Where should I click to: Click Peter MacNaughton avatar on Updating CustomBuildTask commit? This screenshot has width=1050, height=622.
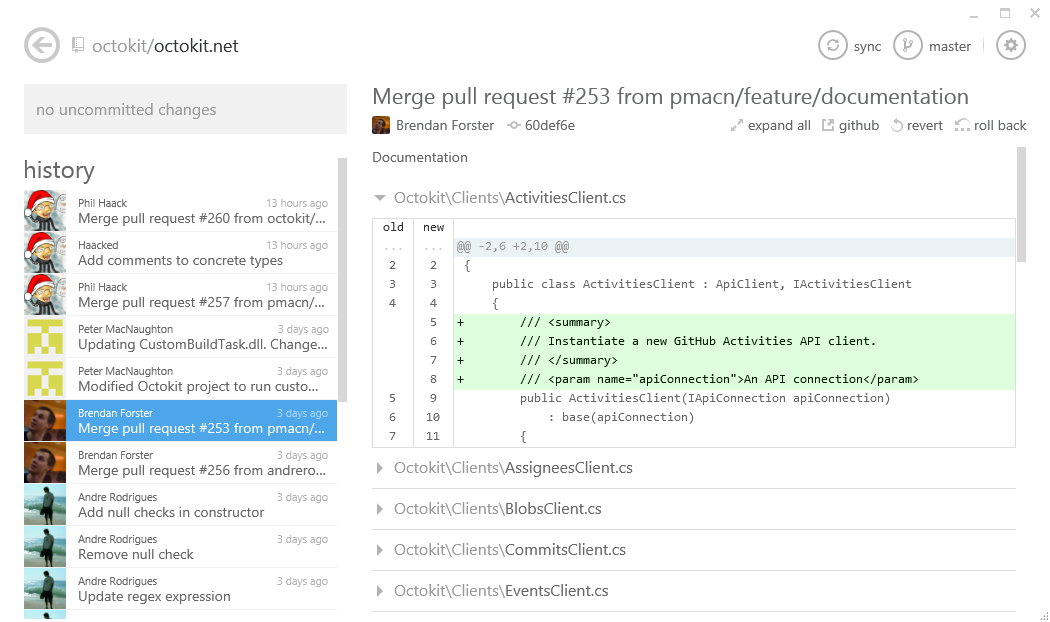[x=45, y=337]
